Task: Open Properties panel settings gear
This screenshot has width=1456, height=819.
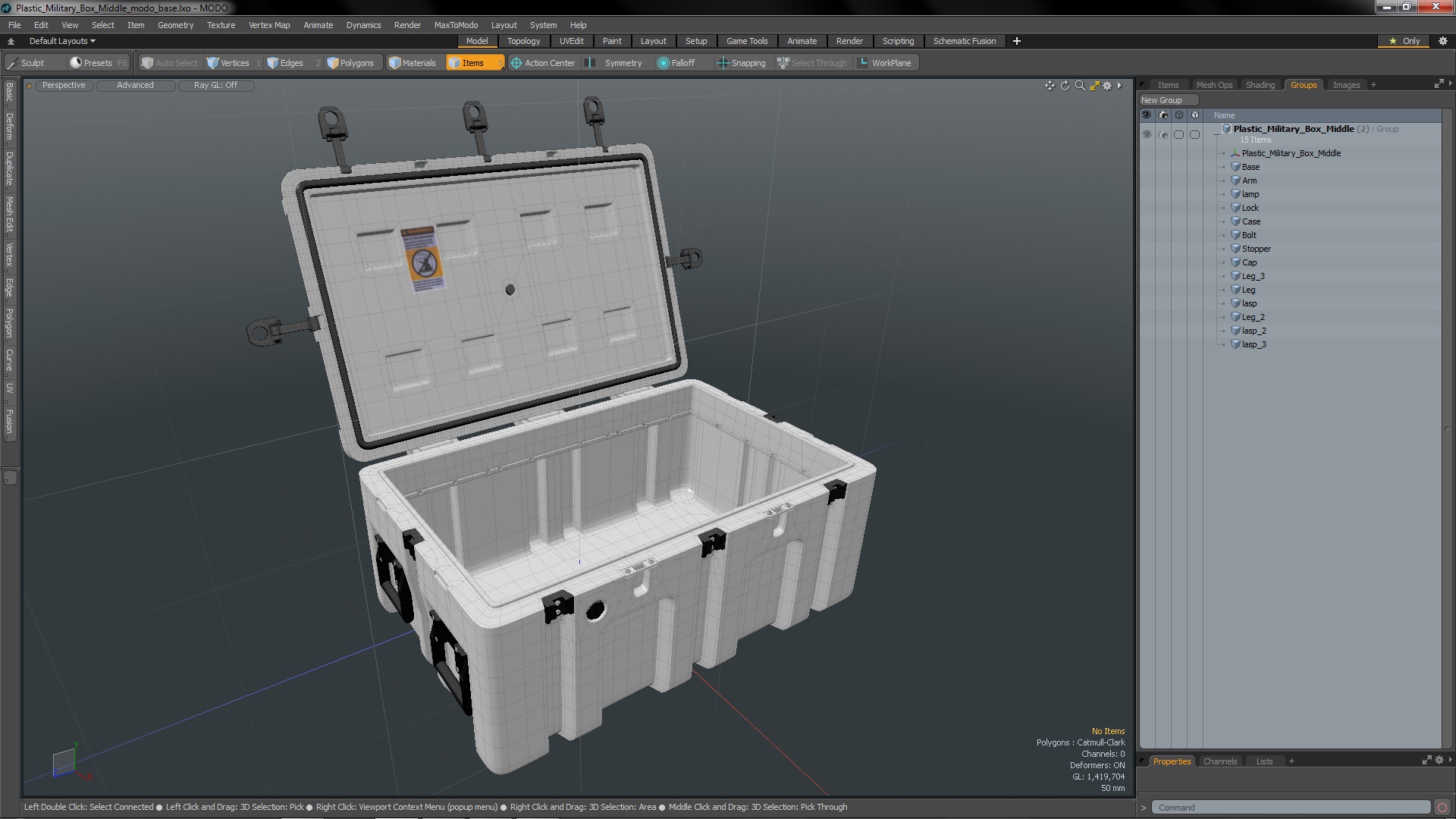Action: click(x=1439, y=761)
